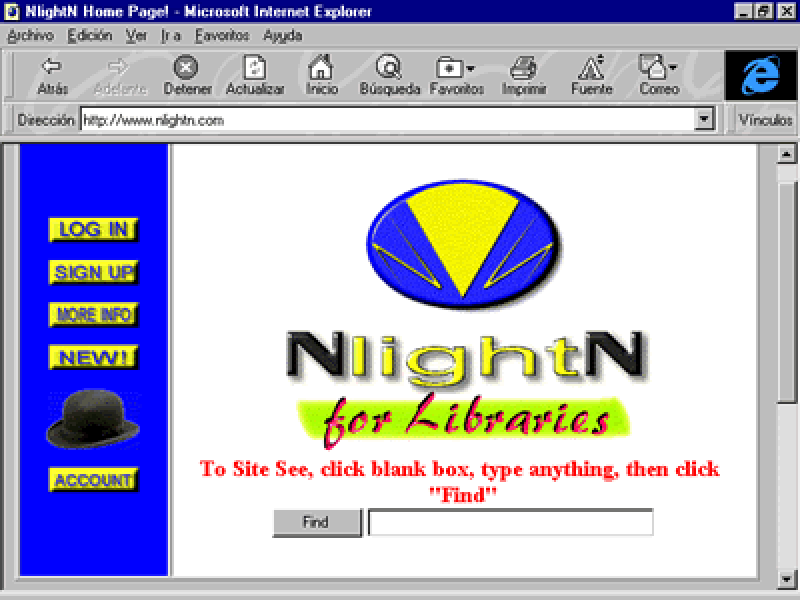The height and width of the screenshot is (600, 800).
Task: Open the MORE INFO sidebar button
Action: click(93, 314)
